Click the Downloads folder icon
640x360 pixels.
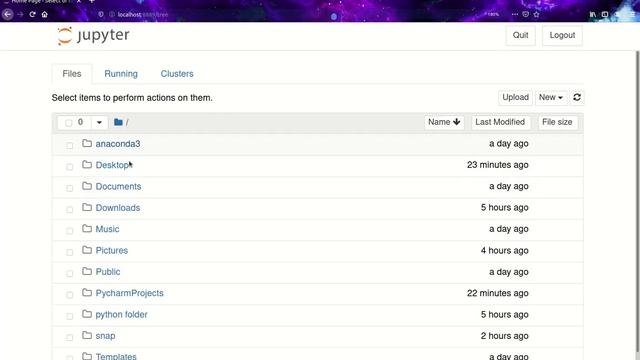tap(87, 207)
